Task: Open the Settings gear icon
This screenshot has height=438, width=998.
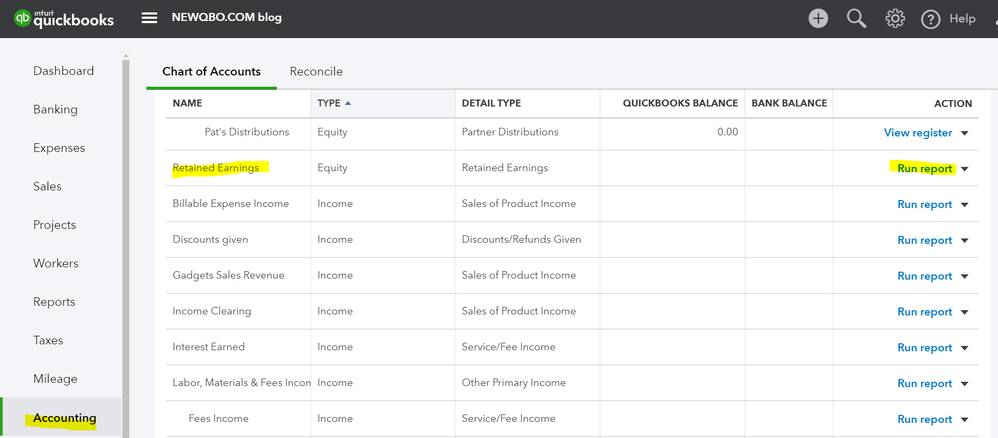Action: pyautogui.click(x=895, y=18)
